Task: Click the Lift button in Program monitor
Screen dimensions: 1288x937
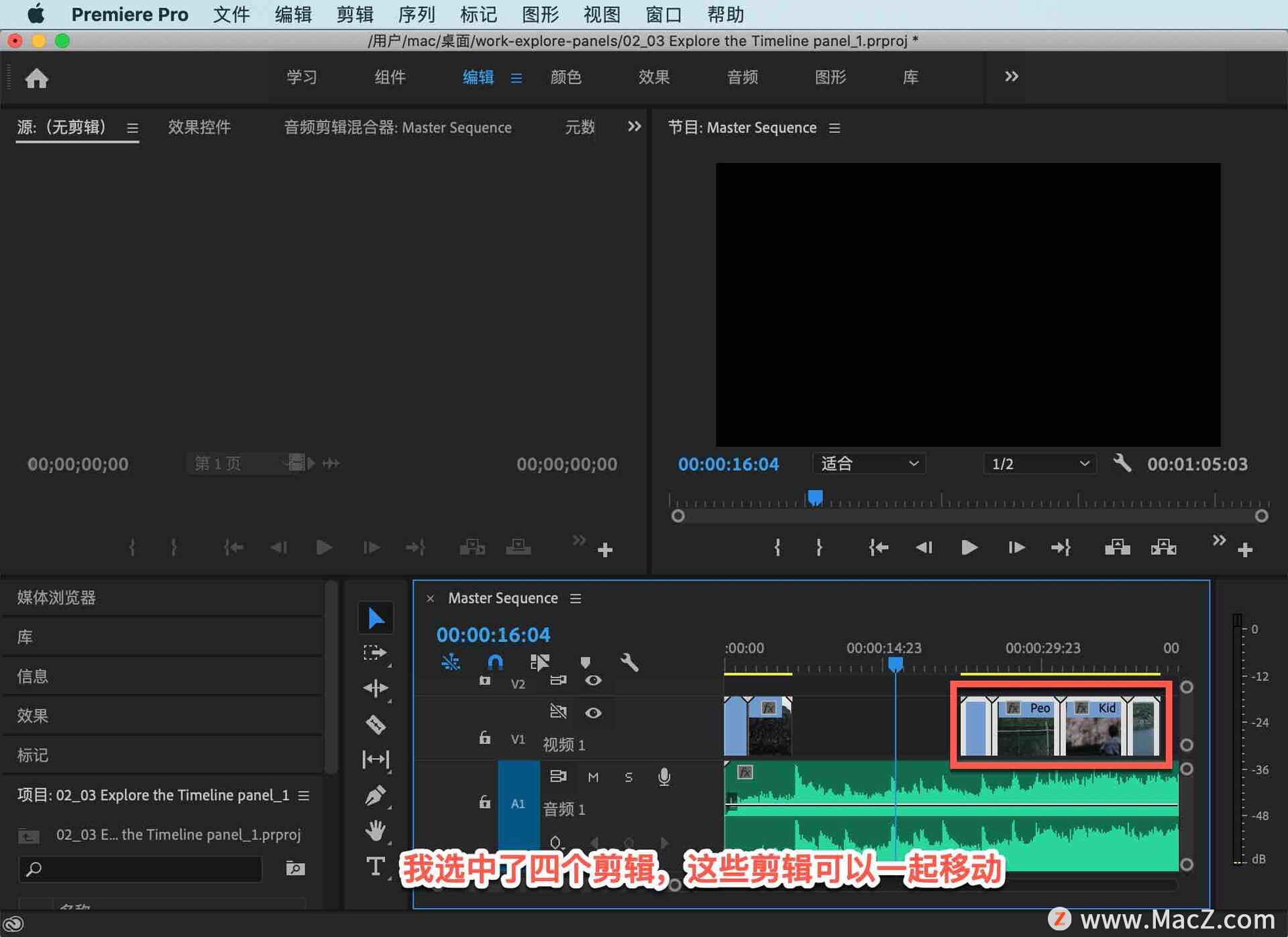Action: pyautogui.click(x=1117, y=547)
